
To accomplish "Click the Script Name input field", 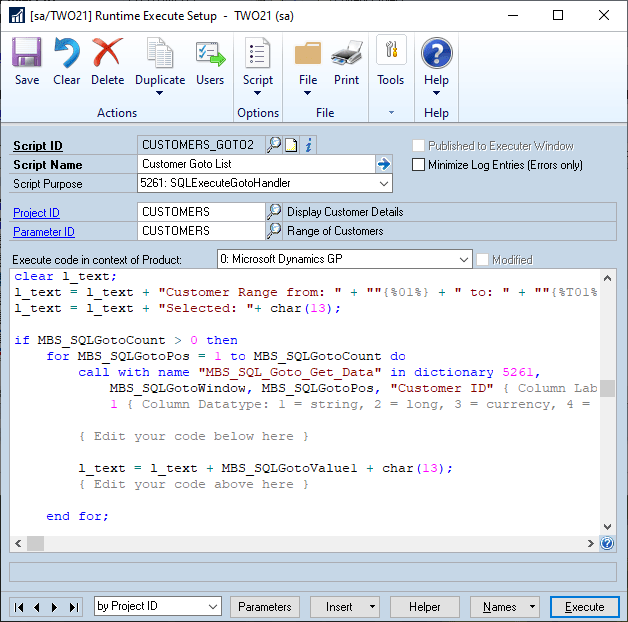I will 256,164.
